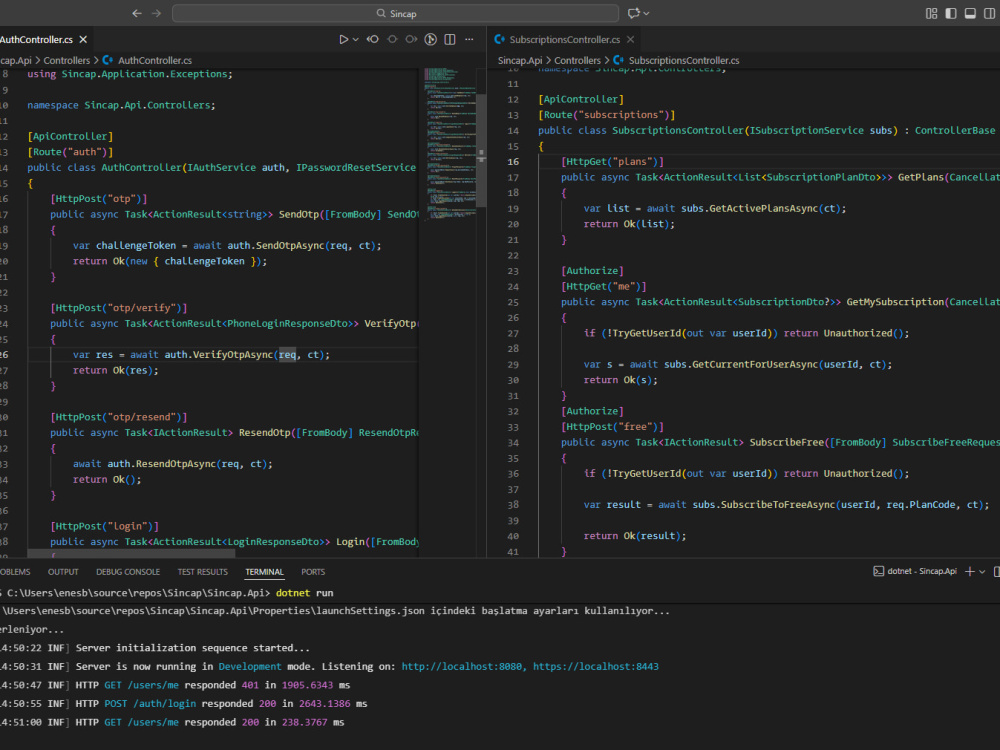1000x750 pixels.
Task: Click return Ok(result); in SubscriptionsController
Action: click(635, 536)
